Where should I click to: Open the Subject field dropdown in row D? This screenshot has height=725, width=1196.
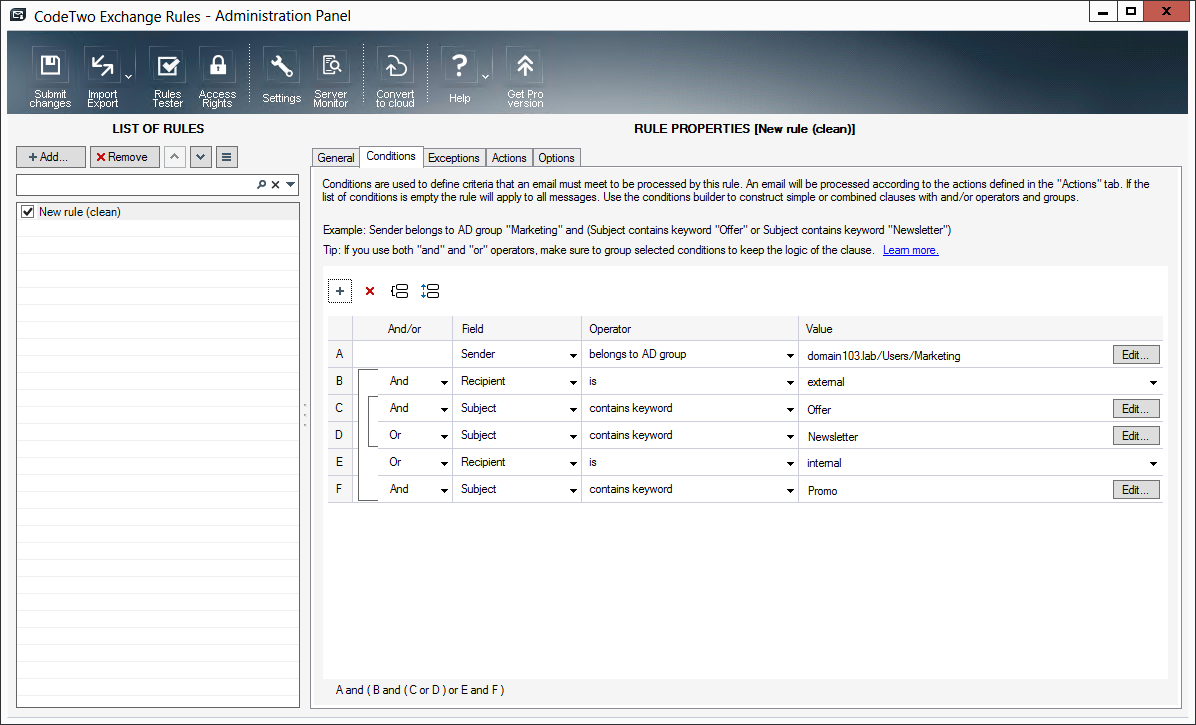573,437
